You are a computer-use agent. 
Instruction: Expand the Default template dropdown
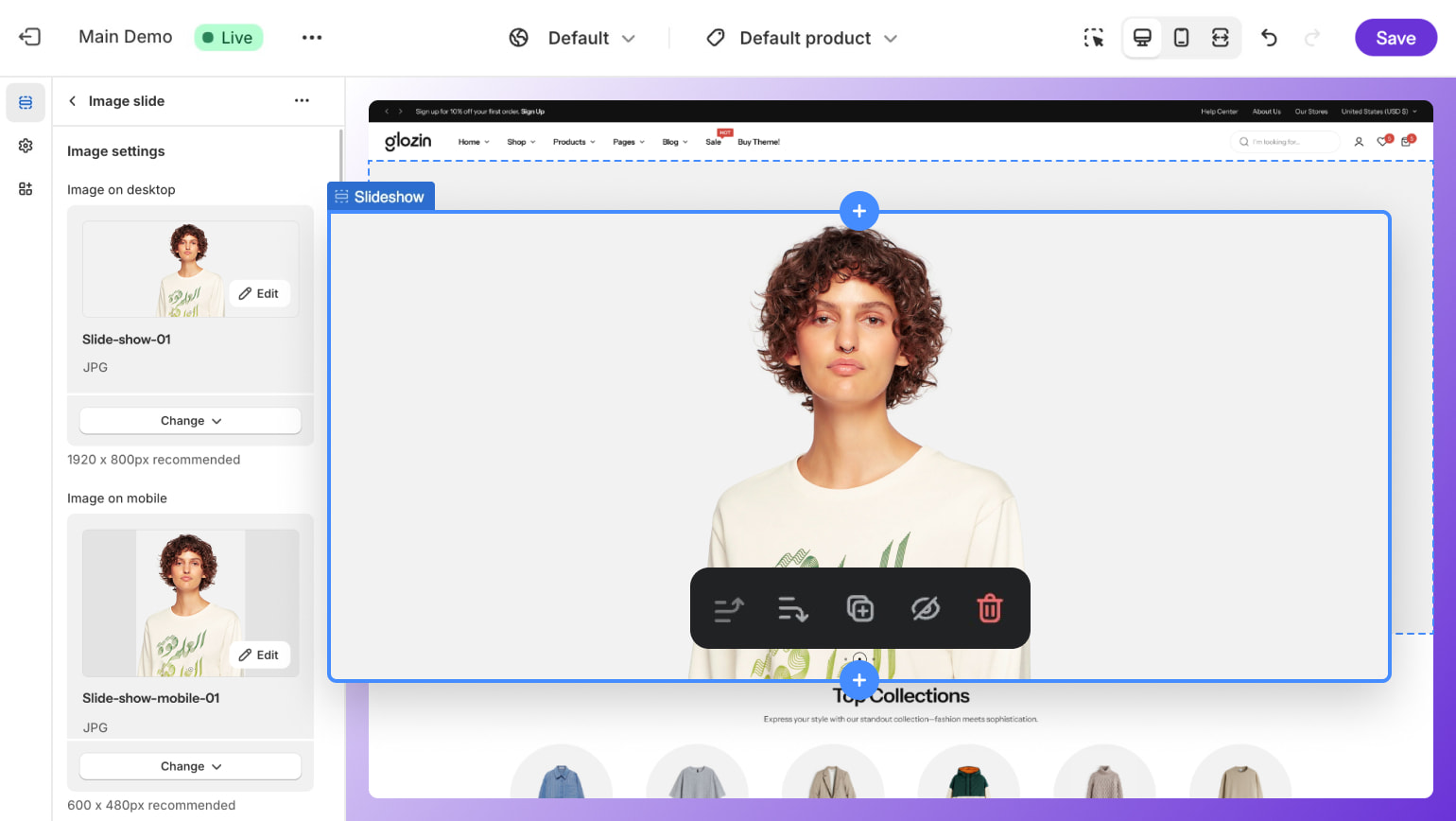(x=572, y=38)
